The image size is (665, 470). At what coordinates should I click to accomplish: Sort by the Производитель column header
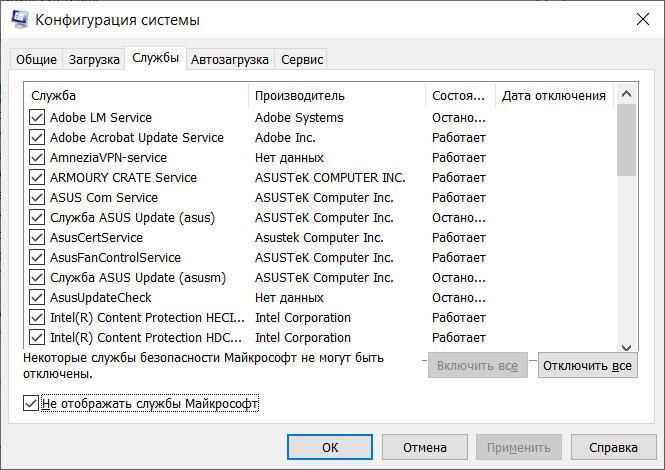(336, 96)
